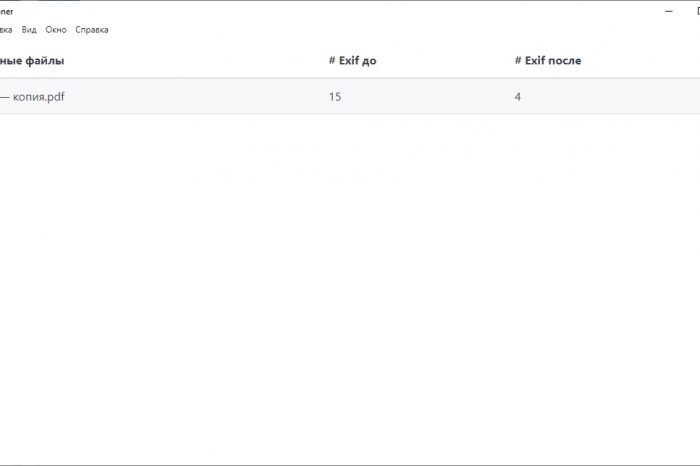Click the Exif-before count value 15

pos(335,97)
